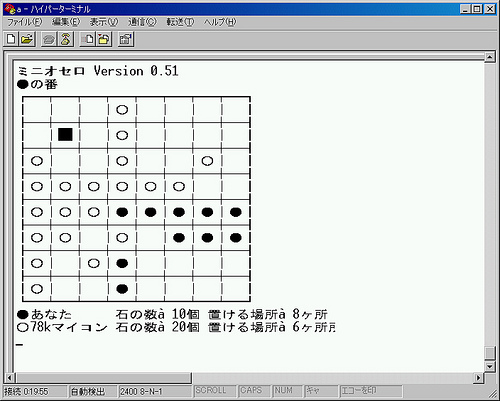This screenshot has height=401, width=500.
Task: Click the horizontal scrollbar right arrow
Action: tap(479, 378)
